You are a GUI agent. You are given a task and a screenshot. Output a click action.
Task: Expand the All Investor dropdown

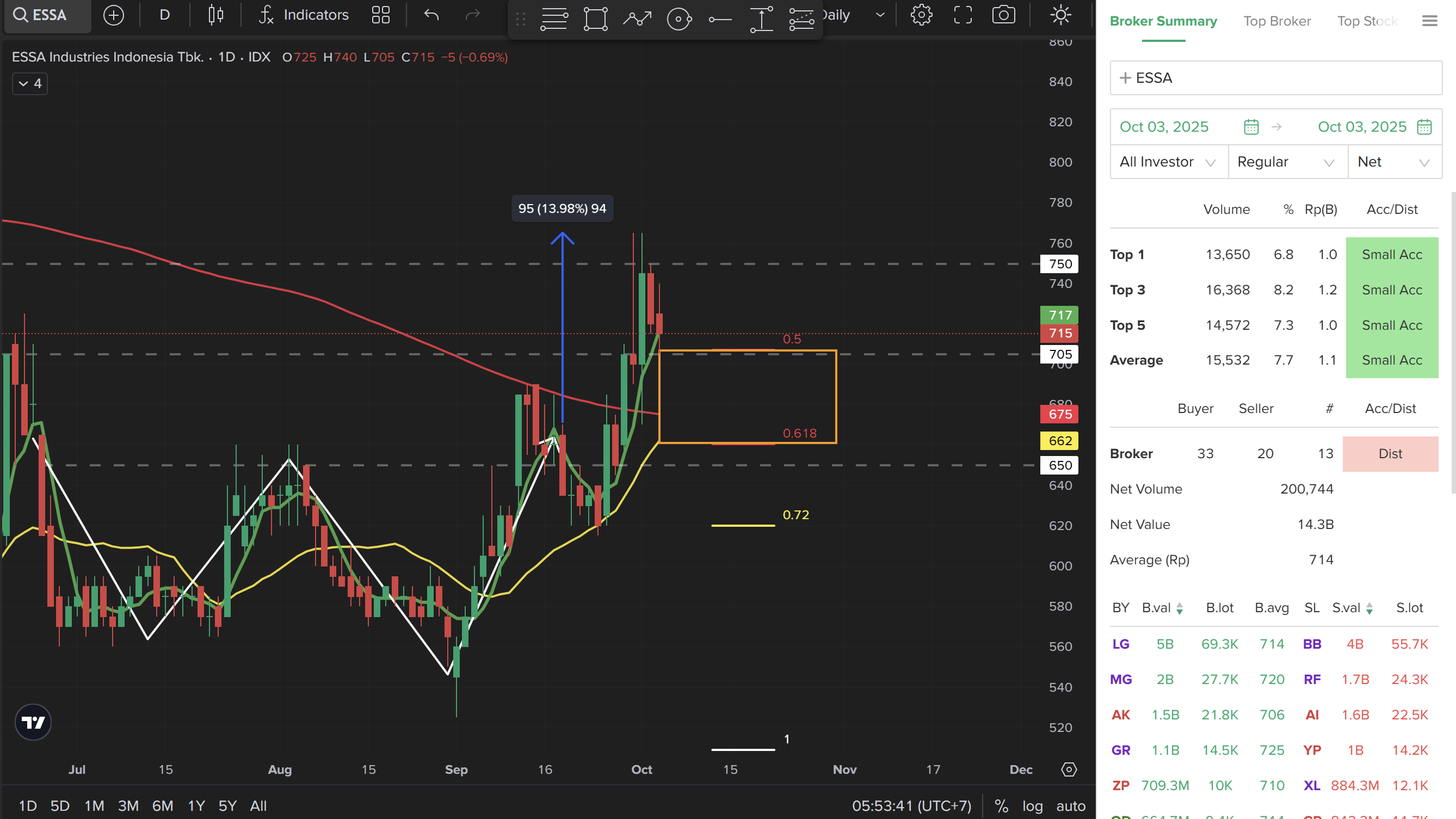point(1168,162)
